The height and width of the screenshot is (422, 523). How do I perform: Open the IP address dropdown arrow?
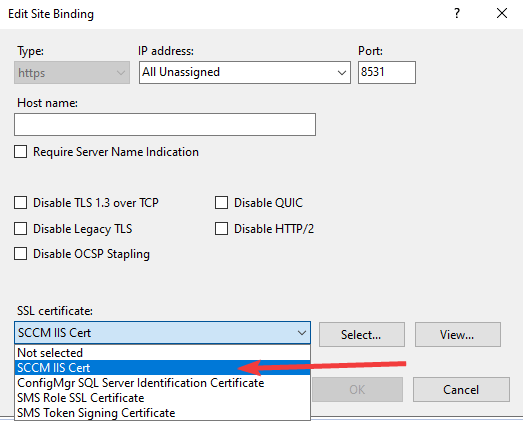pos(342,72)
